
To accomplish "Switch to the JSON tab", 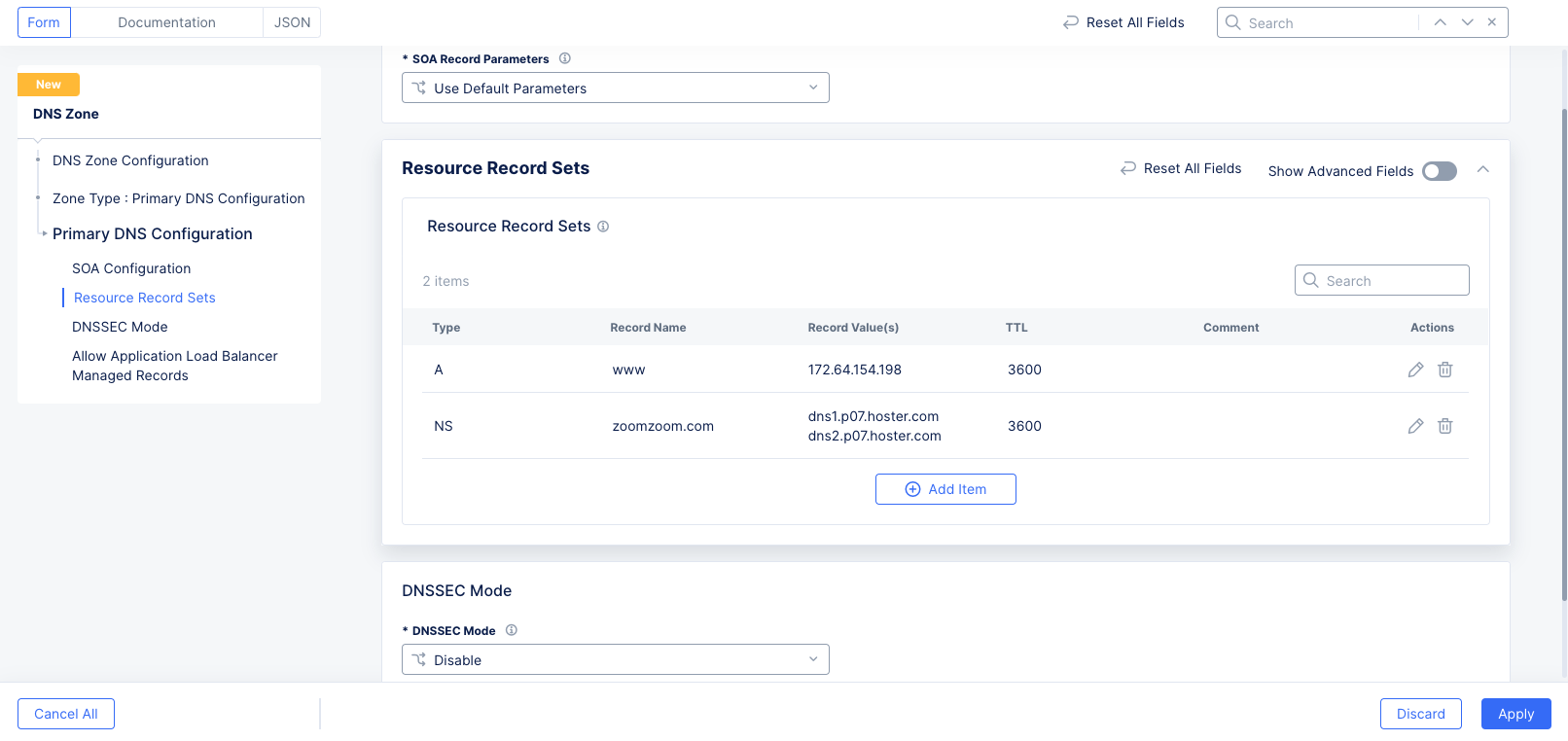I will pyautogui.click(x=292, y=22).
